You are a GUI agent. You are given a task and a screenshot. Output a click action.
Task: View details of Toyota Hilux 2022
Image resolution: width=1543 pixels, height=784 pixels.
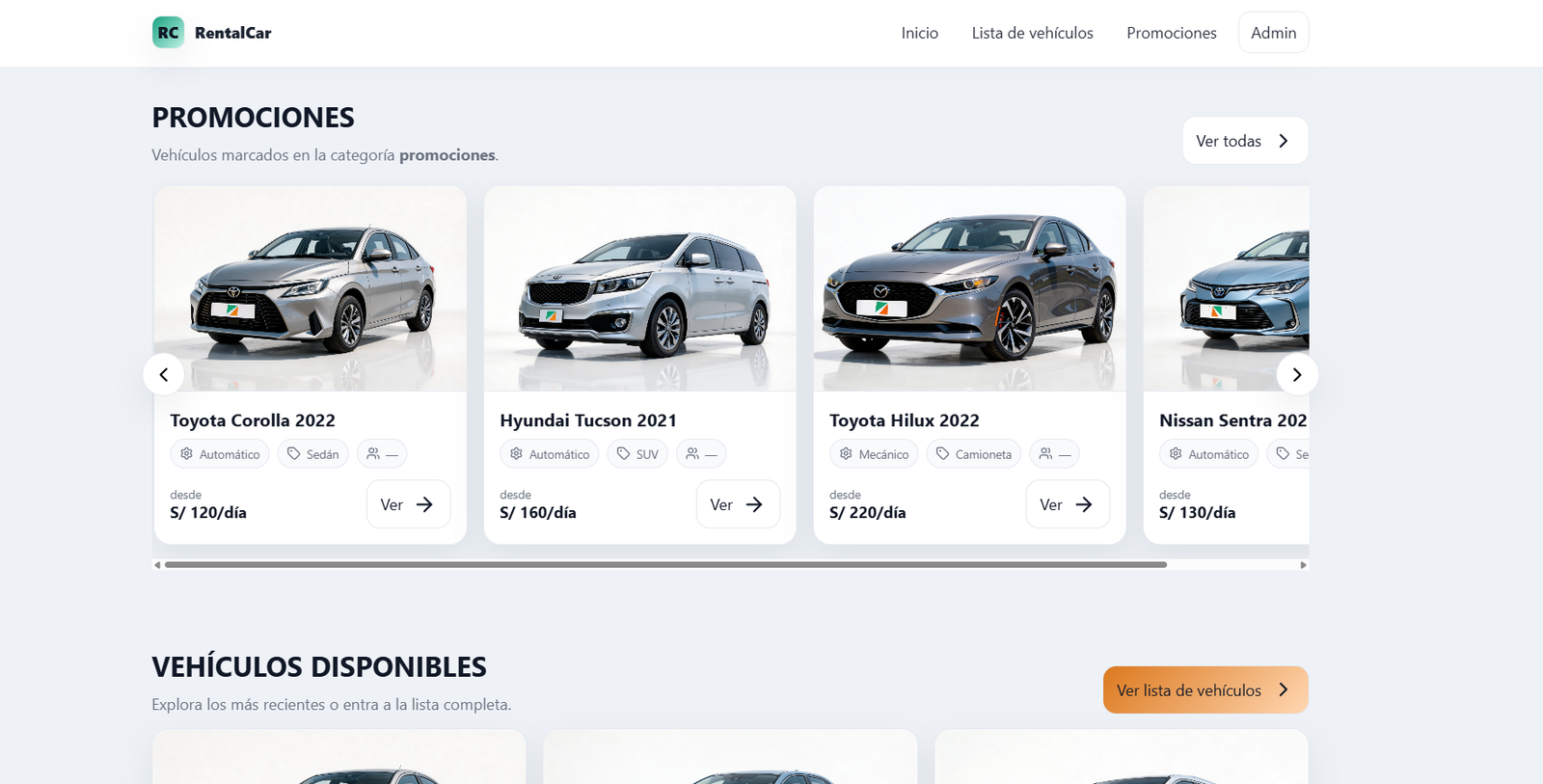point(1067,504)
